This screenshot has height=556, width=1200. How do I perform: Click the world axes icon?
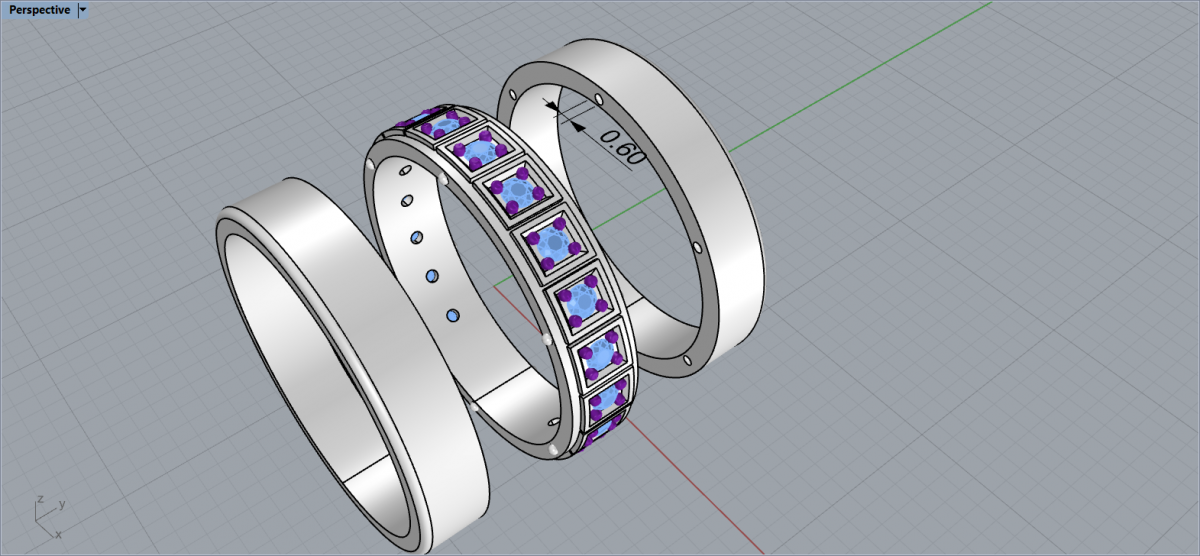[x=48, y=516]
